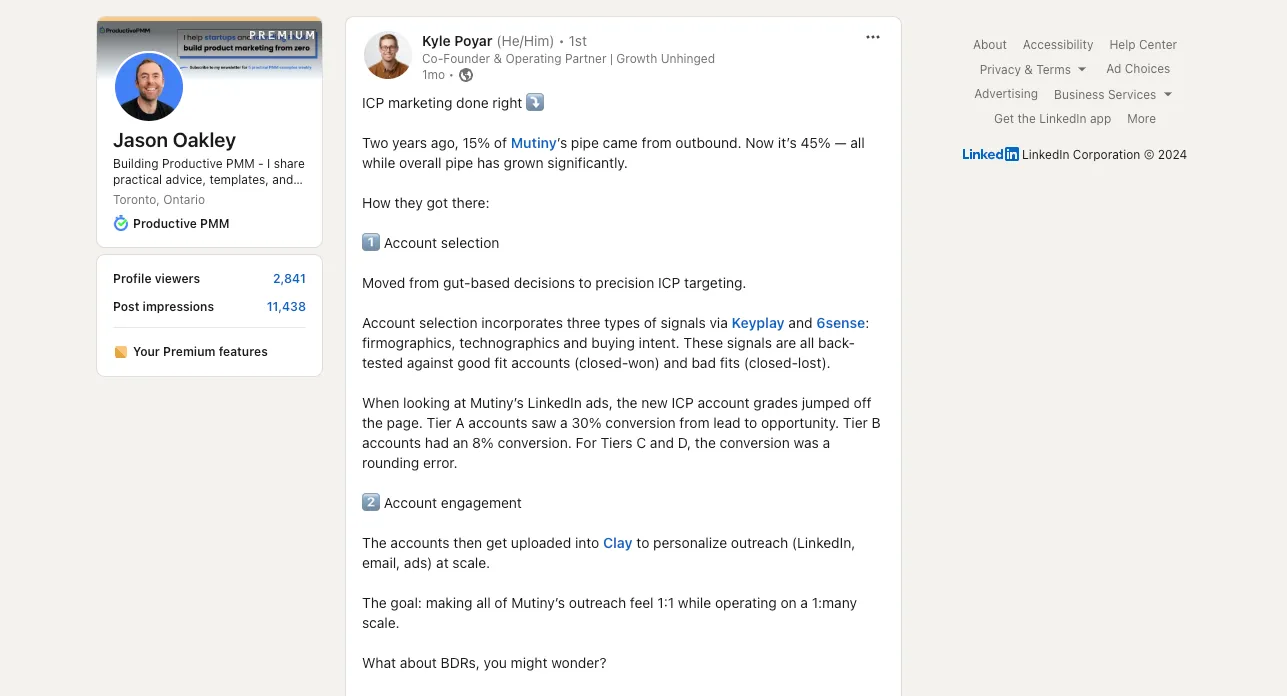
Task: Click the gold Premium features icon
Action: 121,352
